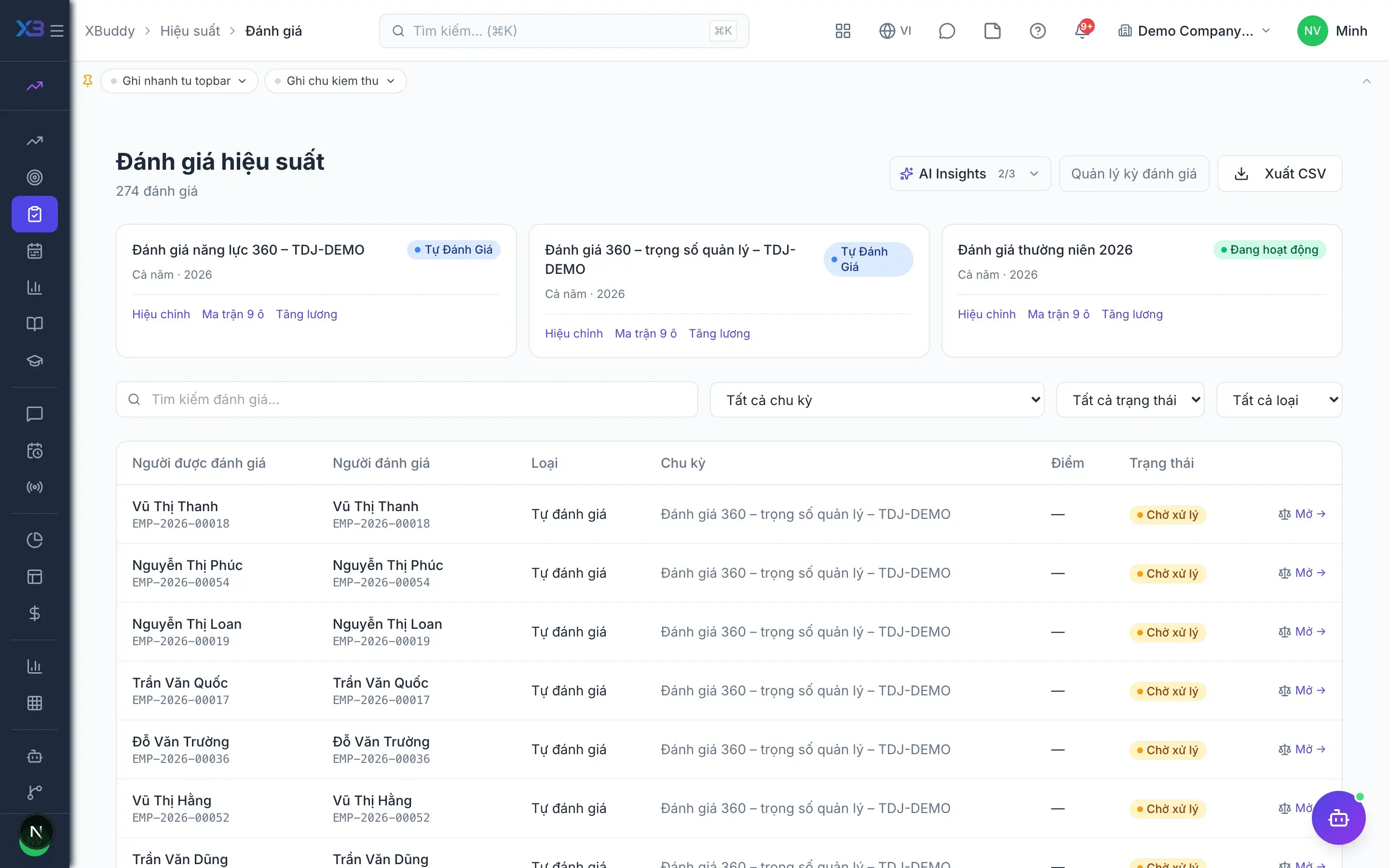The image size is (1389, 868).
Task: Export the list with Xuất CSV
Action: click(1280, 174)
